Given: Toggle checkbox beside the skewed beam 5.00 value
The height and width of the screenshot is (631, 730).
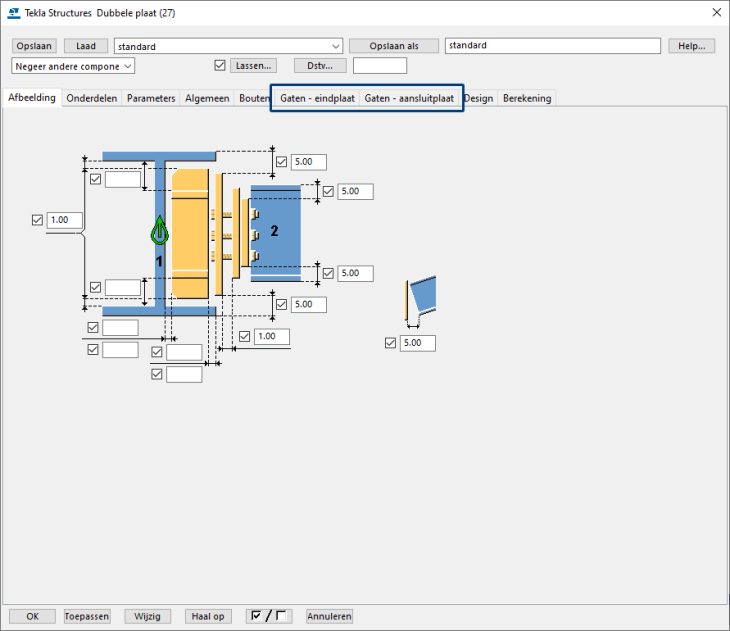Looking at the screenshot, I should tap(391, 343).
